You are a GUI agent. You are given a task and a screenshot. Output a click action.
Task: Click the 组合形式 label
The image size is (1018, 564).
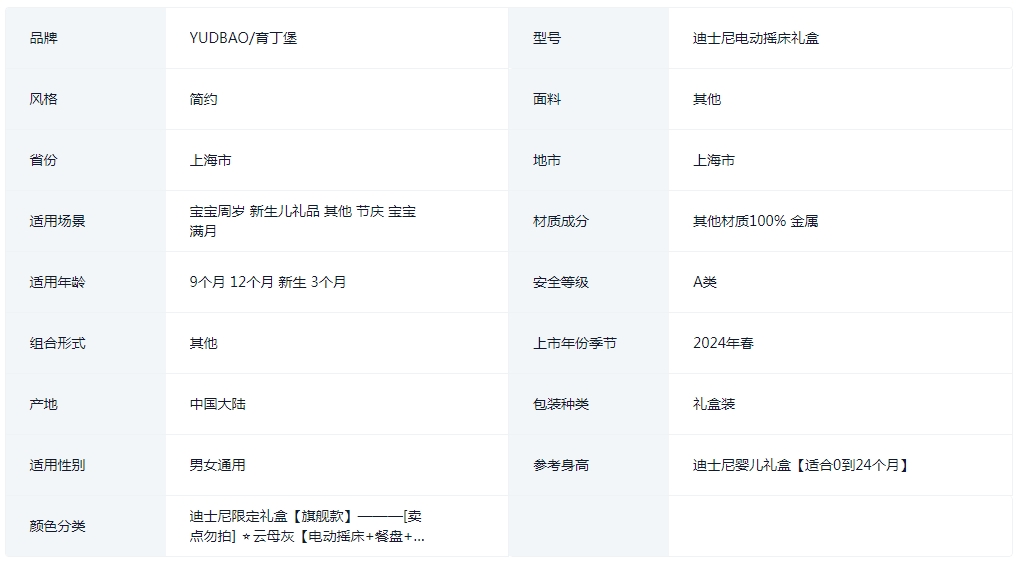tap(57, 343)
